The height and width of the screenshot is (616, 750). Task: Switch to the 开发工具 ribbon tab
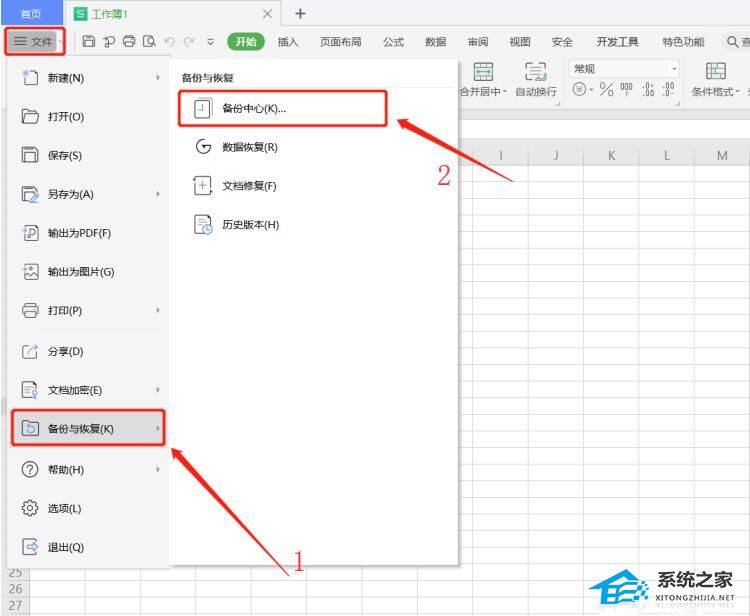[x=618, y=42]
